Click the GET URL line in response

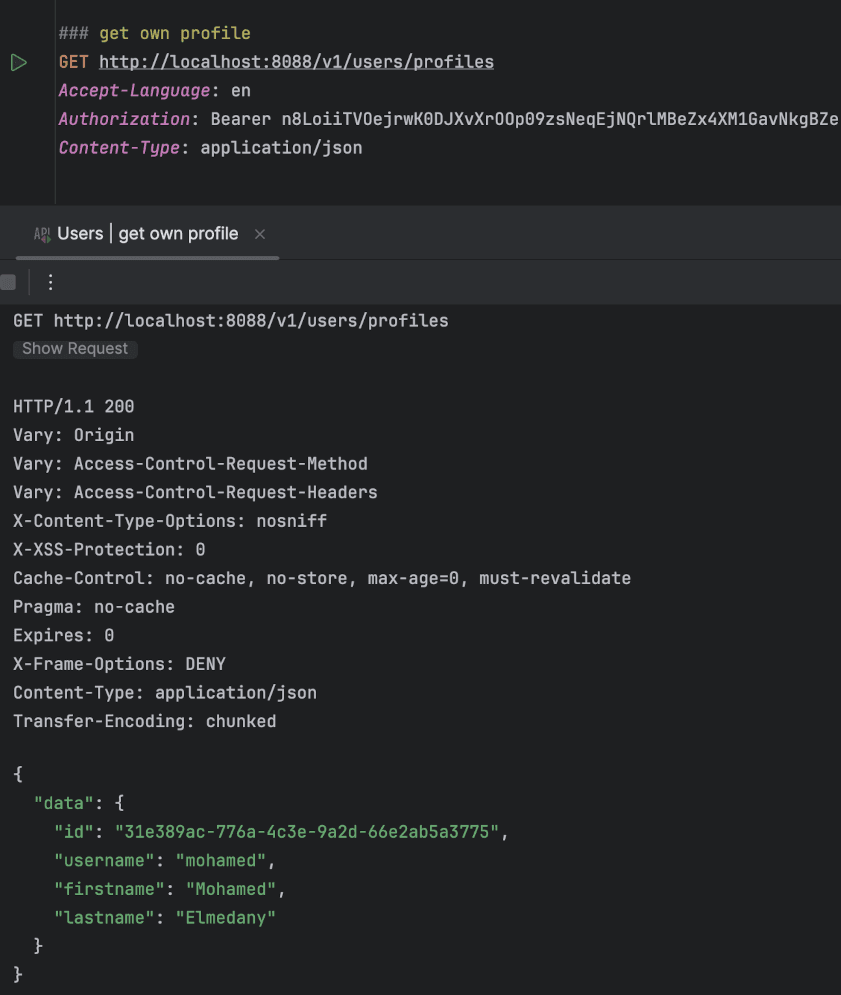(231, 321)
